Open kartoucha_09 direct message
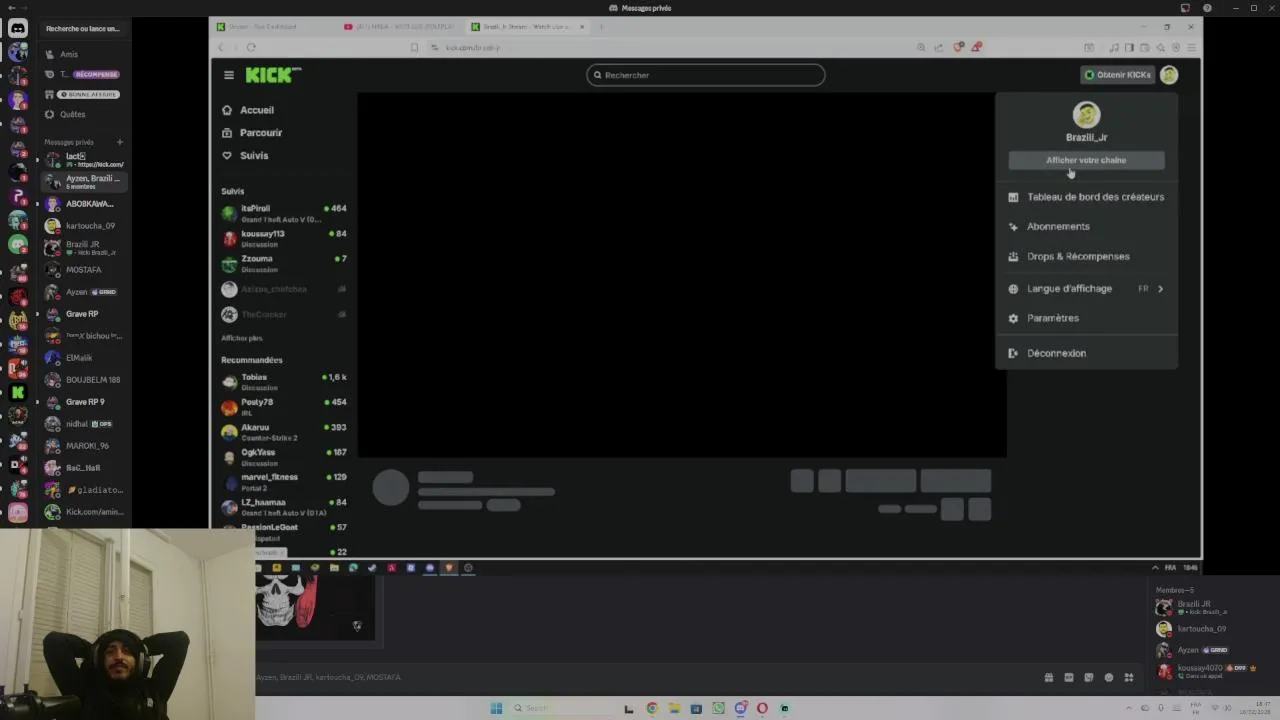1280x720 pixels. pos(84,226)
